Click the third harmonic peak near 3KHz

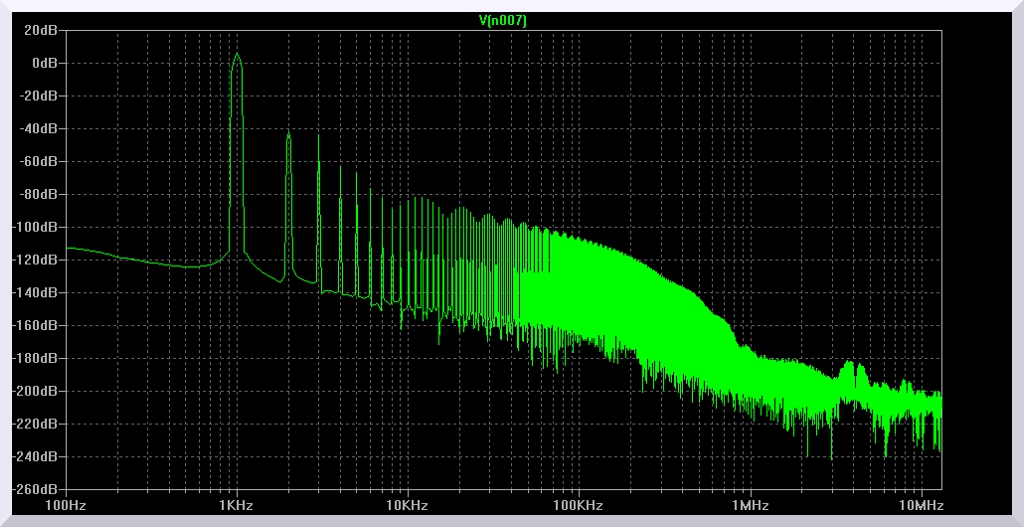(x=318, y=136)
